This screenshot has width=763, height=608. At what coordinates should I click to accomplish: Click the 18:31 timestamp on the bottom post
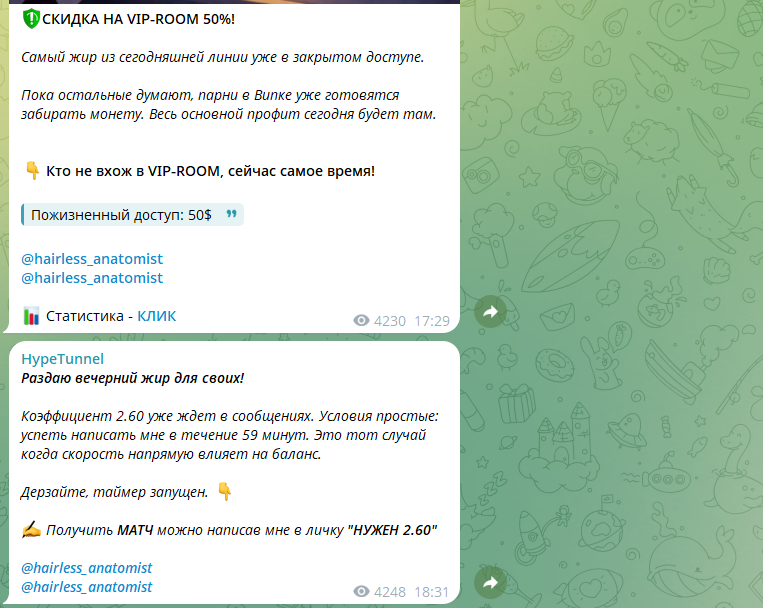pyautogui.click(x=431, y=592)
